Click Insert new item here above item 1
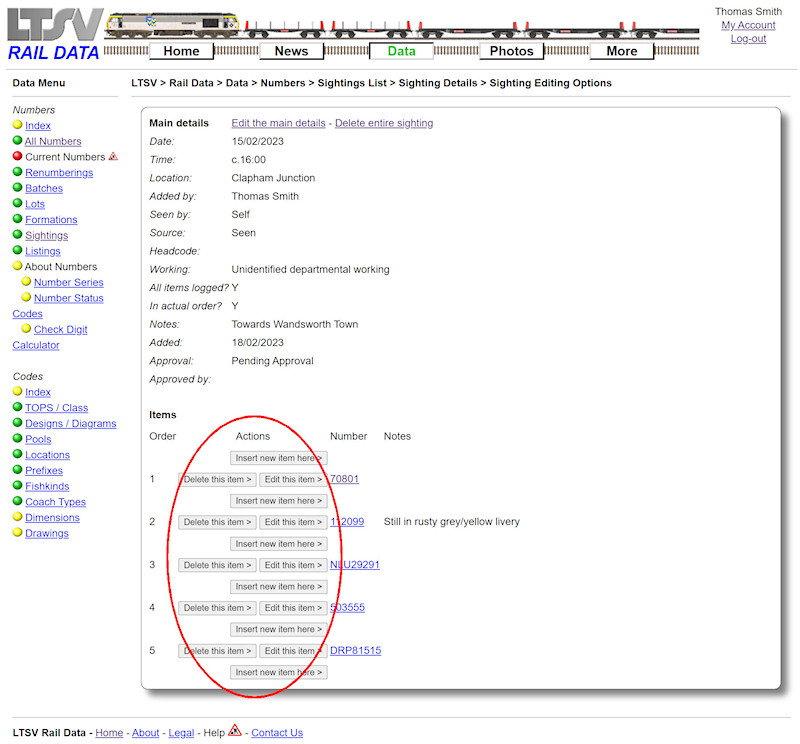The image size is (800, 744). [279, 457]
